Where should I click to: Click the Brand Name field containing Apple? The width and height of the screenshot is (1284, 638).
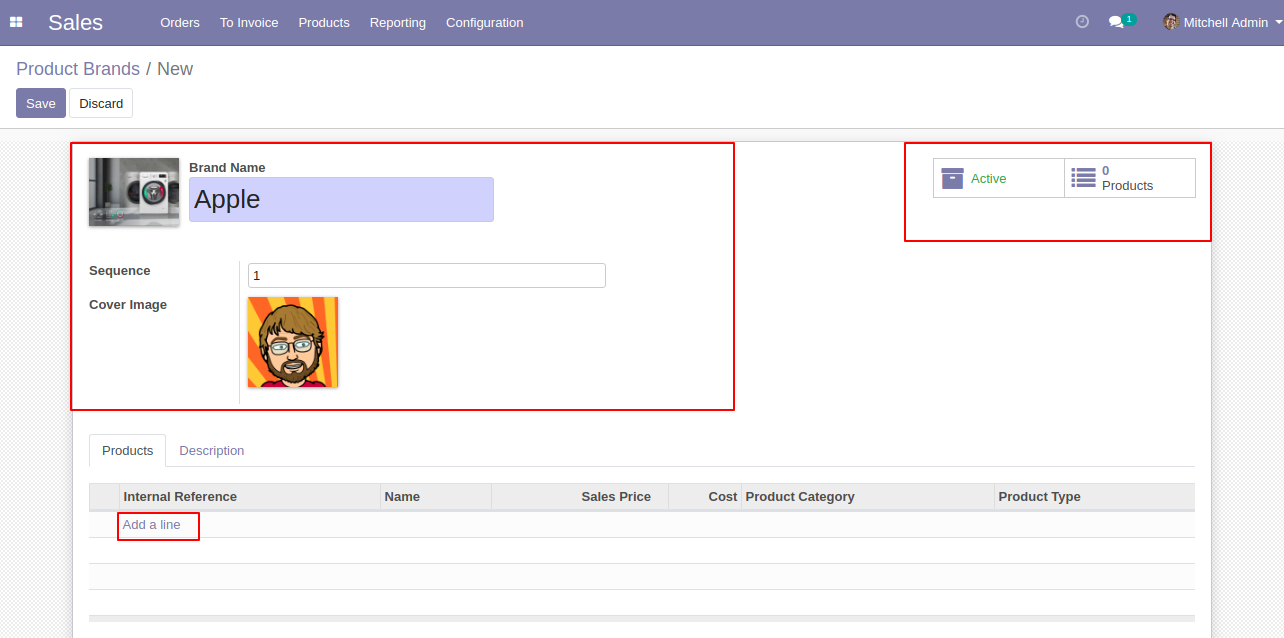point(341,199)
